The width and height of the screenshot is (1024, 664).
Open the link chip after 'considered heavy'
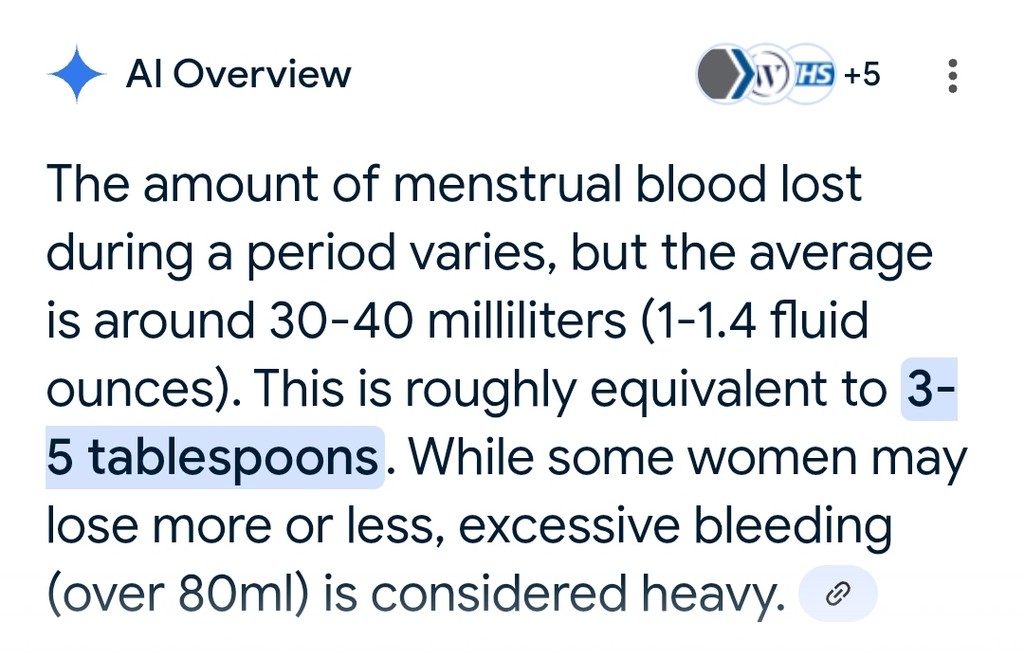click(x=838, y=594)
